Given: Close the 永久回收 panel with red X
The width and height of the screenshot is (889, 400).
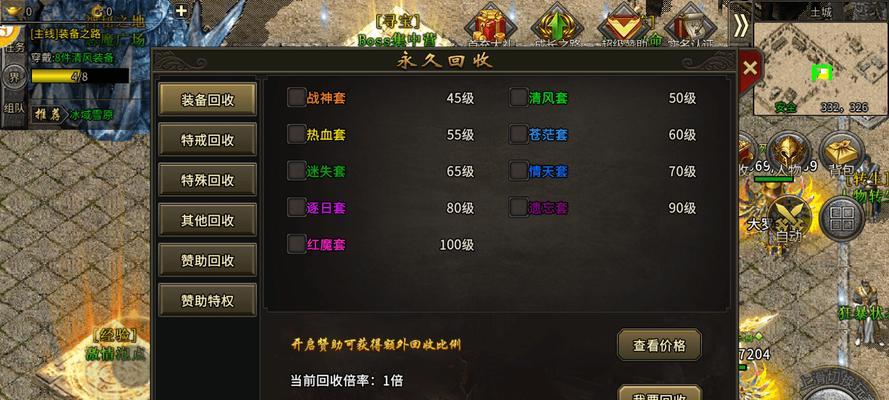Looking at the screenshot, I should click(x=750, y=69).
